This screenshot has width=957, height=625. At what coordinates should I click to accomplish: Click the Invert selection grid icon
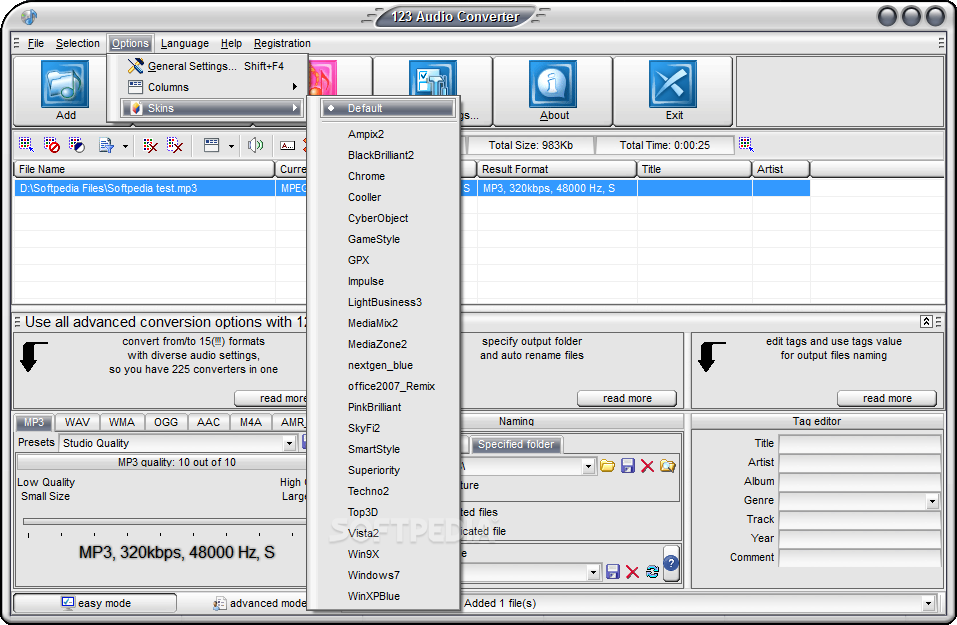coord(76,145)
